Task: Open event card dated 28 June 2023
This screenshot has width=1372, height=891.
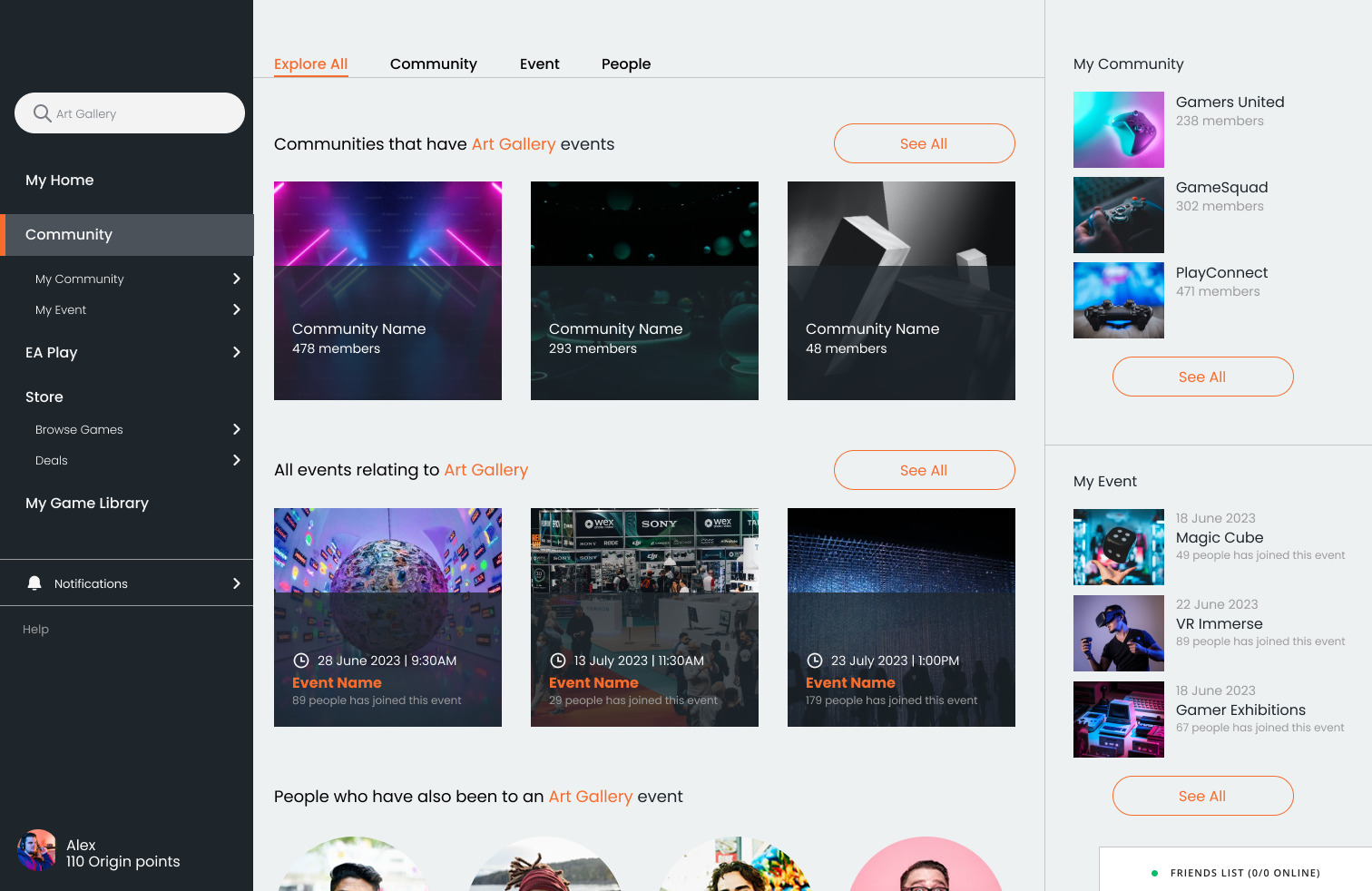Action: [387, 617]
